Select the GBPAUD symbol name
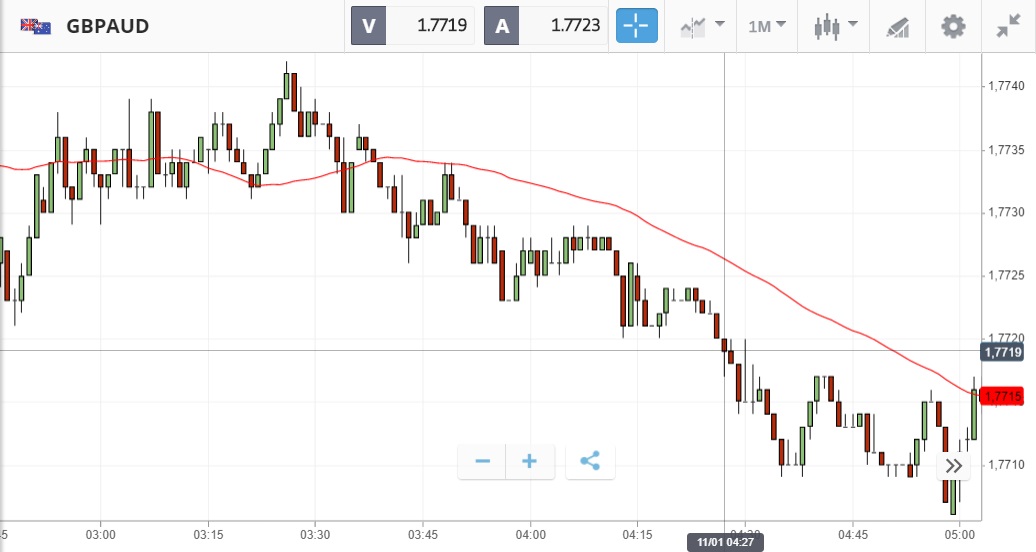Screen dimensions: 1036x552 coord(108,27)
